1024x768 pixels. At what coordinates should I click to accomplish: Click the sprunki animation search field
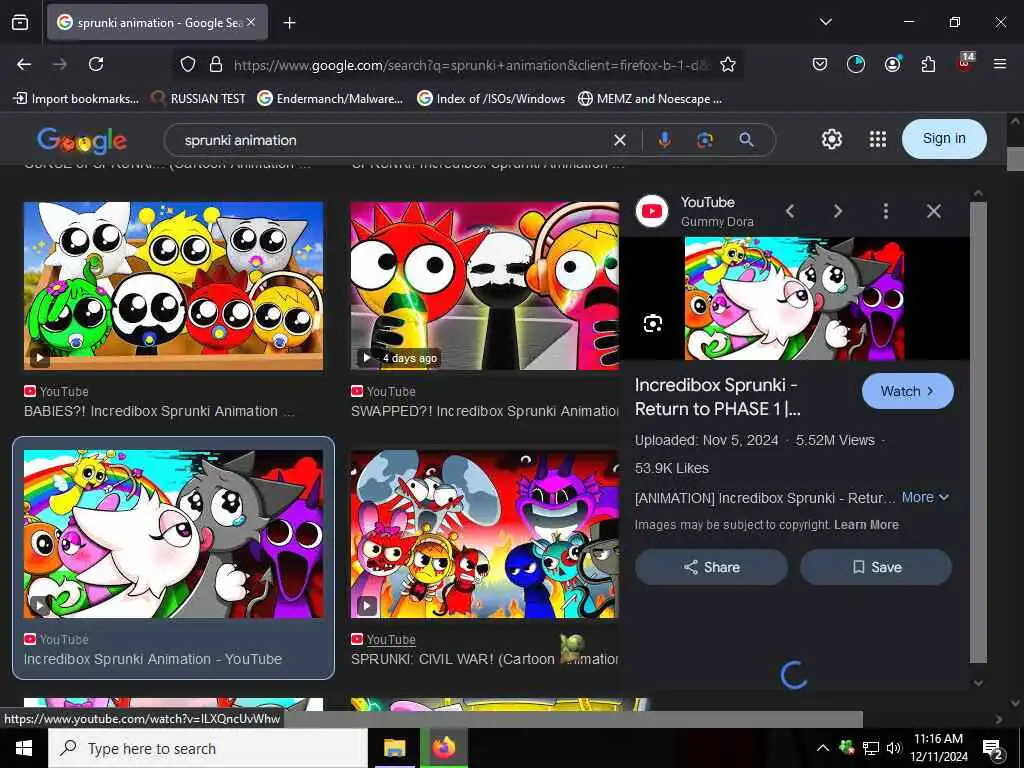[x=392, y=140]
